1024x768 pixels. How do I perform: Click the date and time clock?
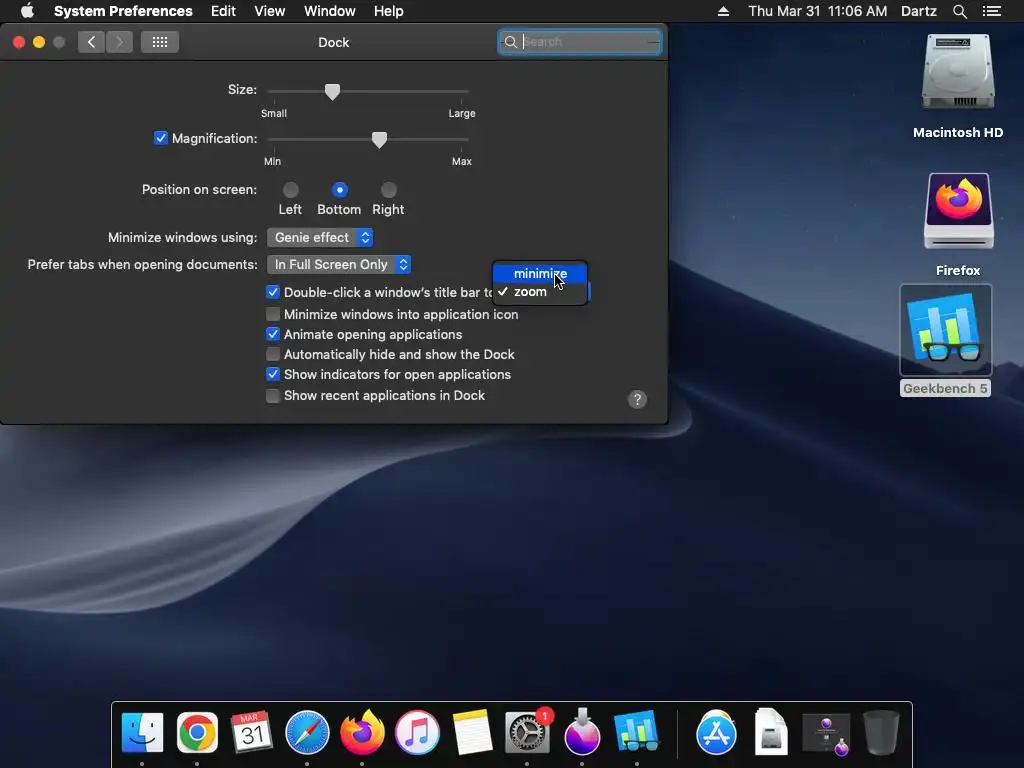click(818, 11)
